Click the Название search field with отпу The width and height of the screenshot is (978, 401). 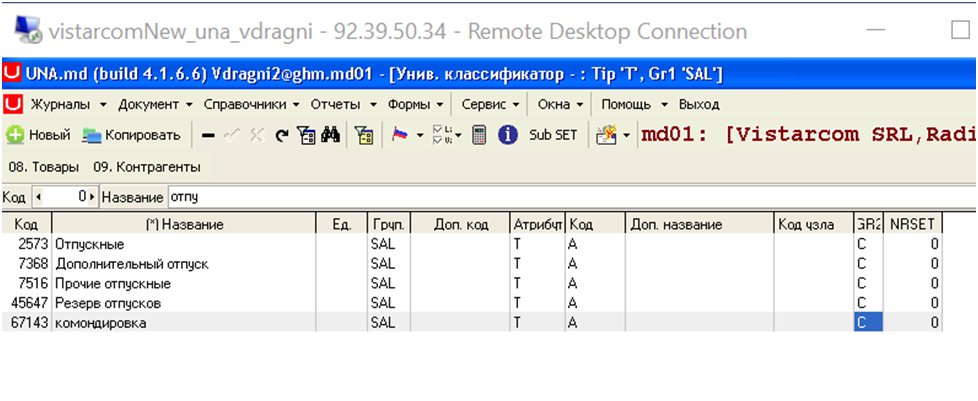tap(571, 197)
